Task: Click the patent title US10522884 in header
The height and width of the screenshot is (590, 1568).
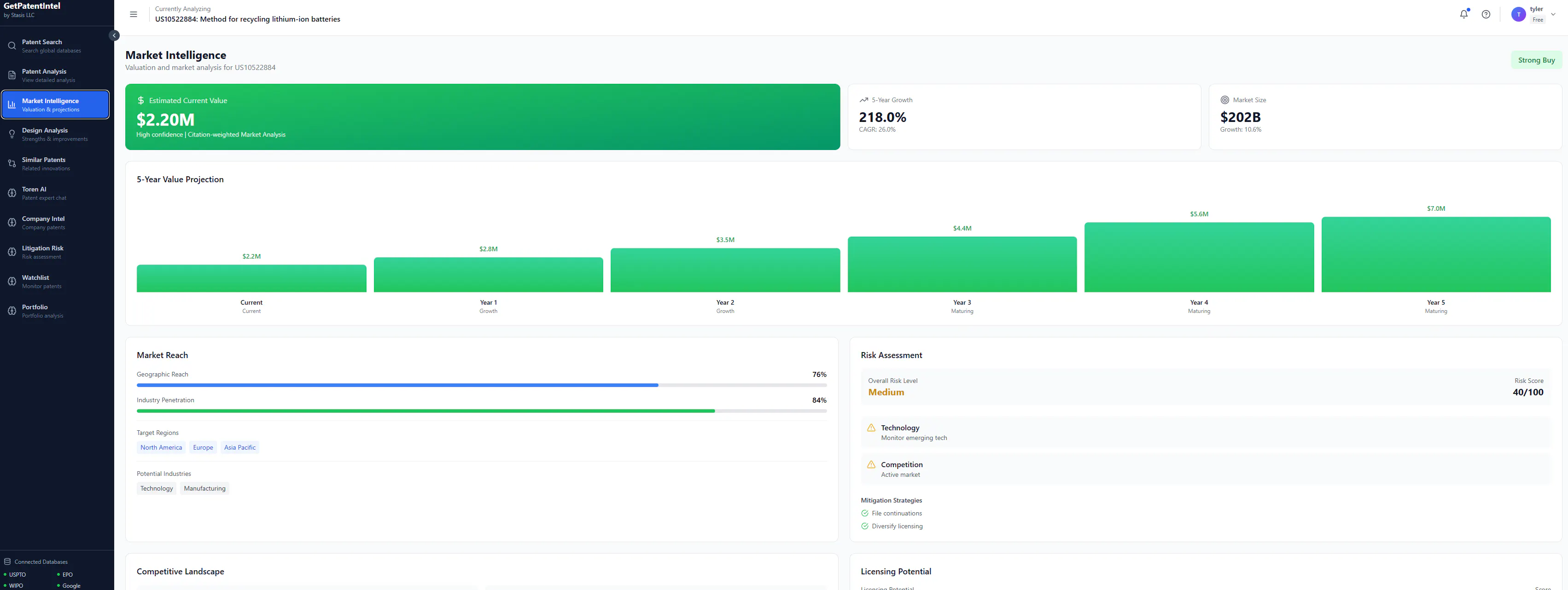Action: pos(247,19)
